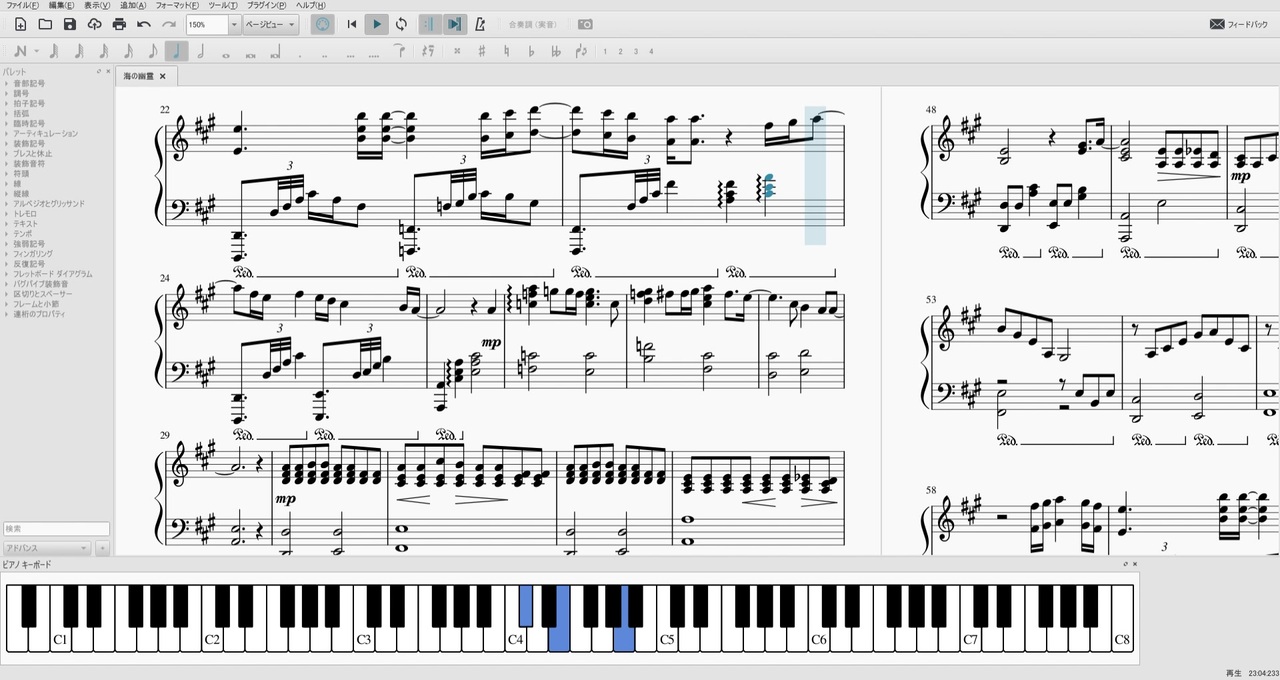Undo the last action
This screenshot has height=680, width=1280.
click(144, 24)
